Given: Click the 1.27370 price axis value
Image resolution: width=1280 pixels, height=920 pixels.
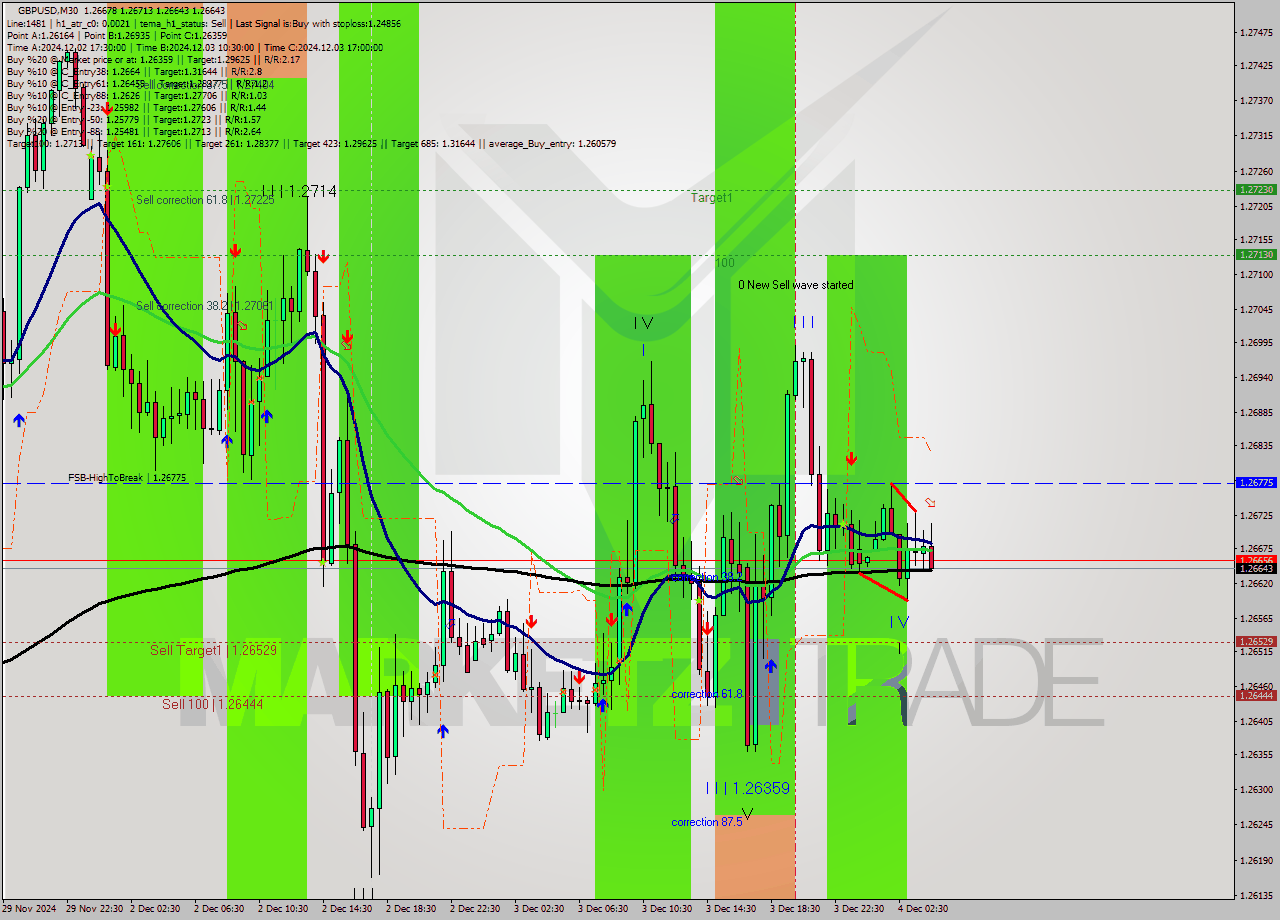Looking at the screenshot, I should click(1255, 100).
